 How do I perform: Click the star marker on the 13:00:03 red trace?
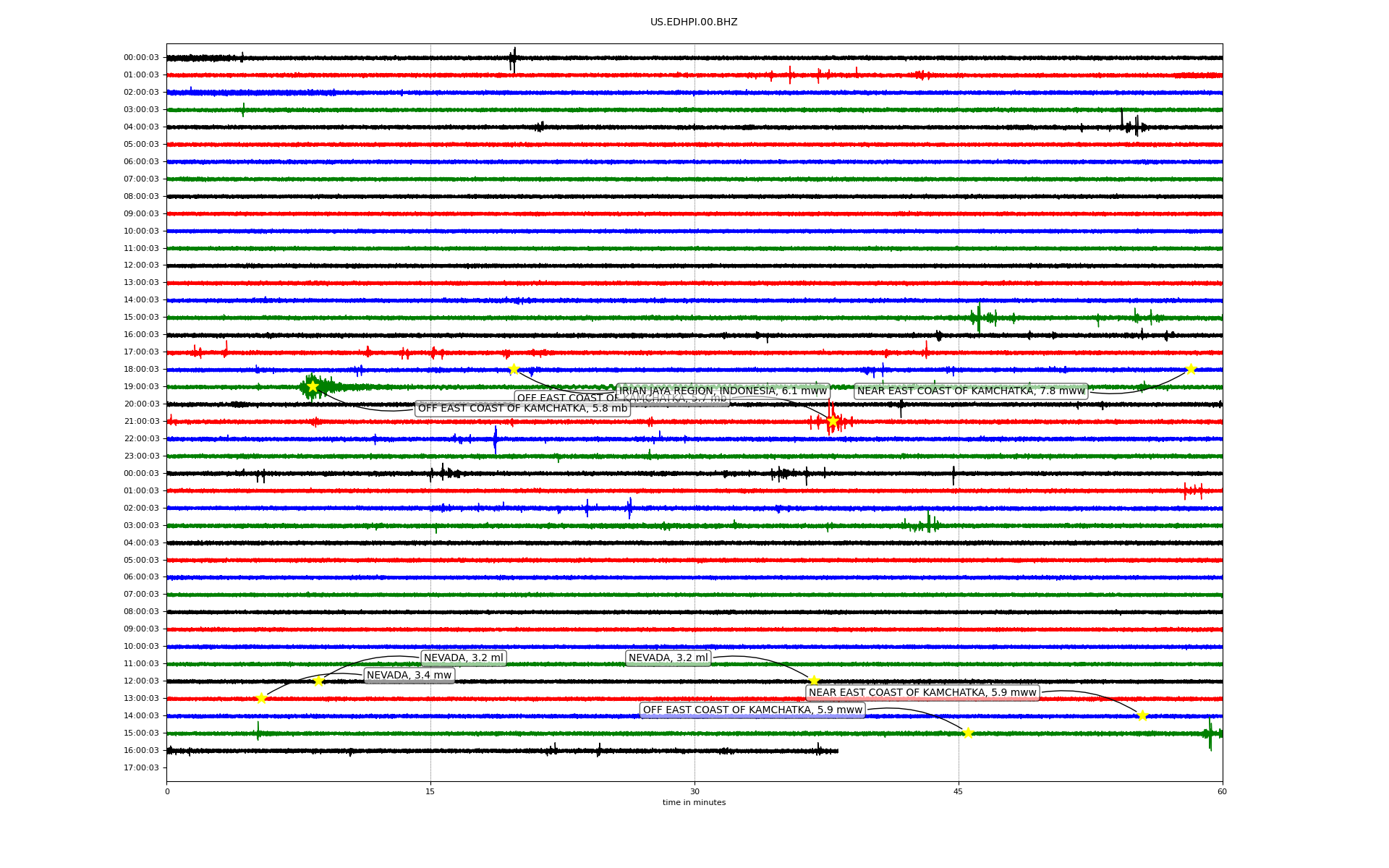pos(261,699)
